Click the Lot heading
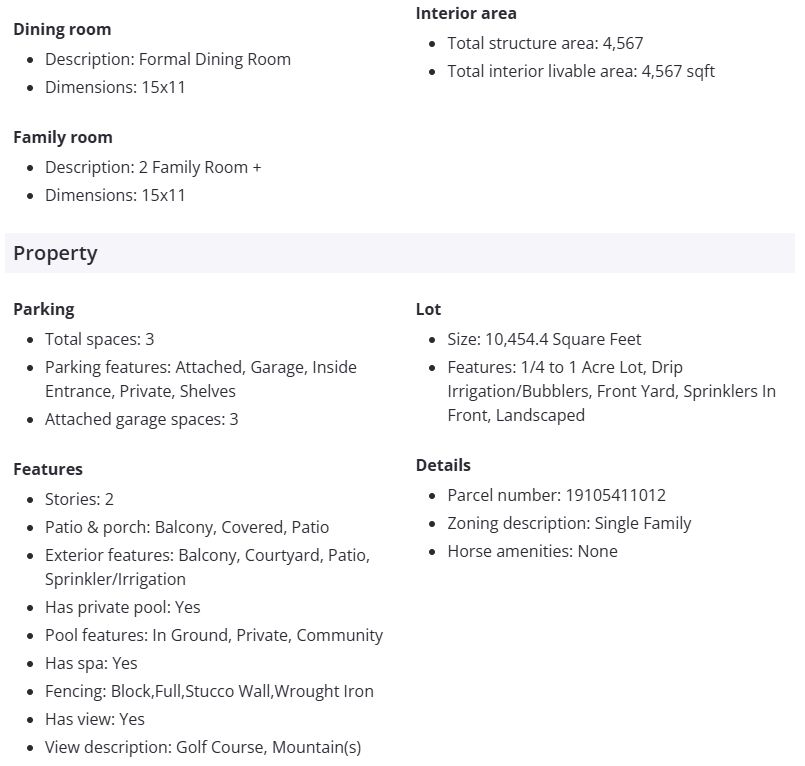 [428, 309]
